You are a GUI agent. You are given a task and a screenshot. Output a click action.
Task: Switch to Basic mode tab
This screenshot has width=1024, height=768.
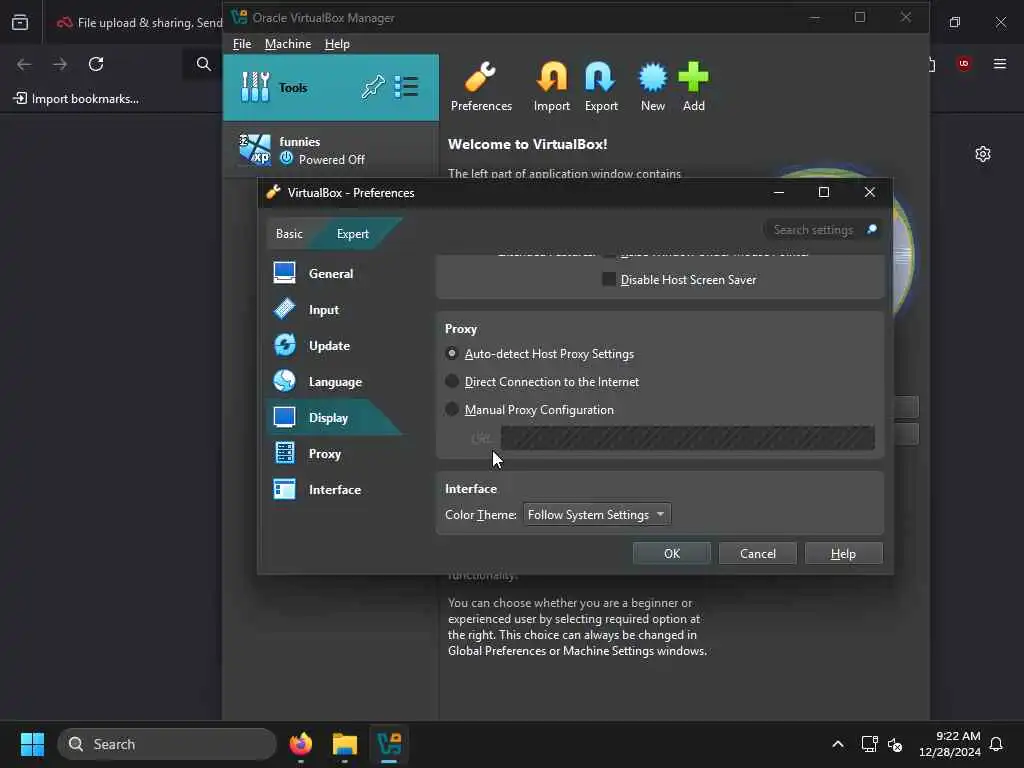pos(289,234)
